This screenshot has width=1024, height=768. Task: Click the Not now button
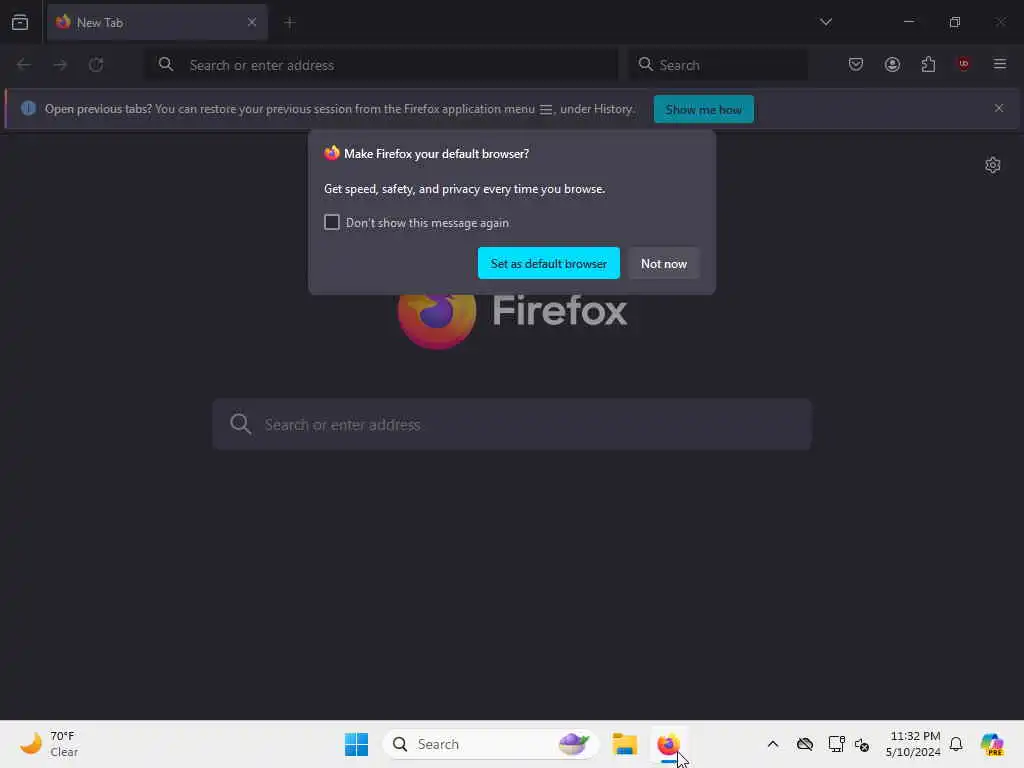pyautogui.click(x=664, y=263)
